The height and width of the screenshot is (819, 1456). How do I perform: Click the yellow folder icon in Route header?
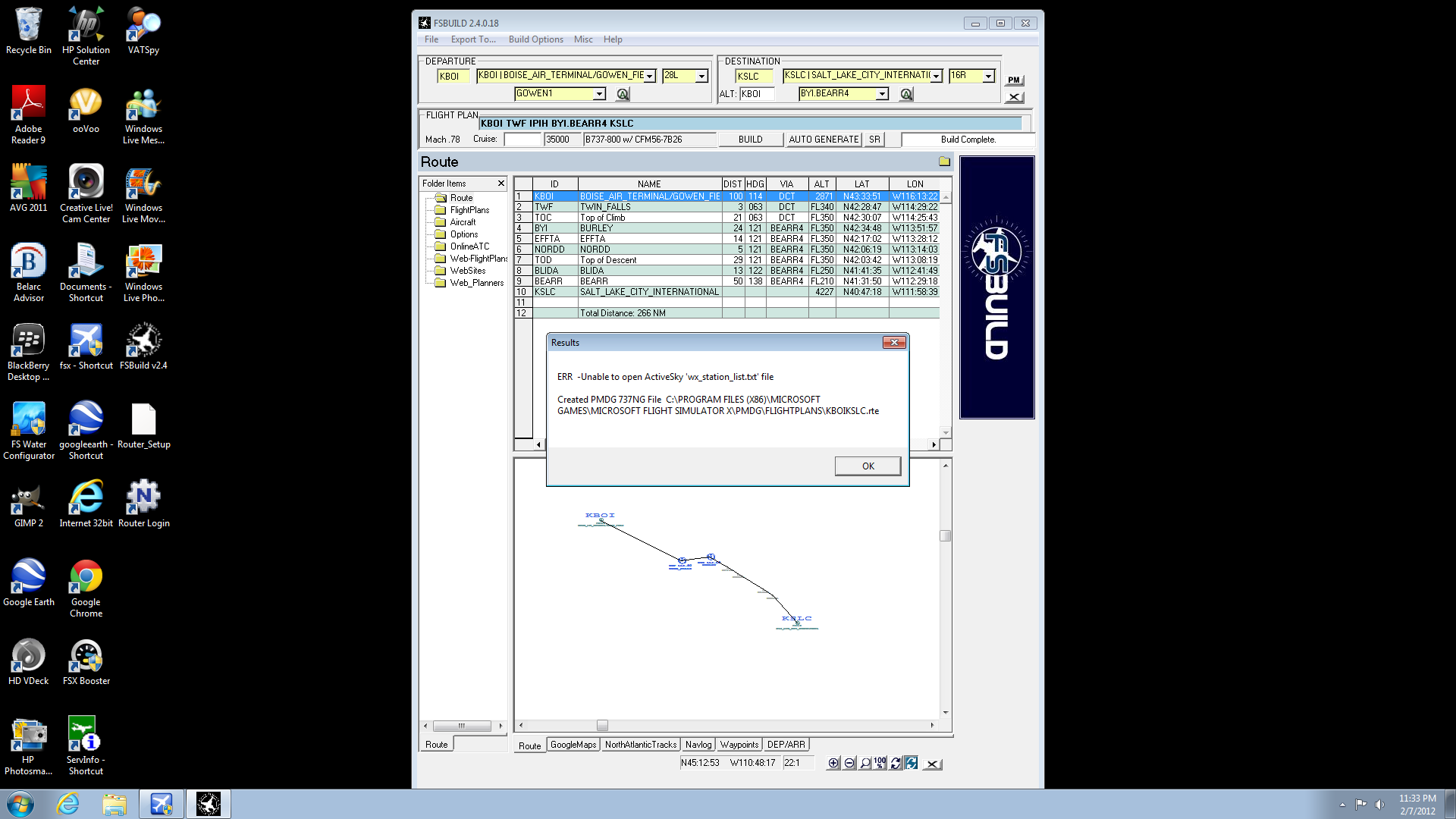pos(944,162)
